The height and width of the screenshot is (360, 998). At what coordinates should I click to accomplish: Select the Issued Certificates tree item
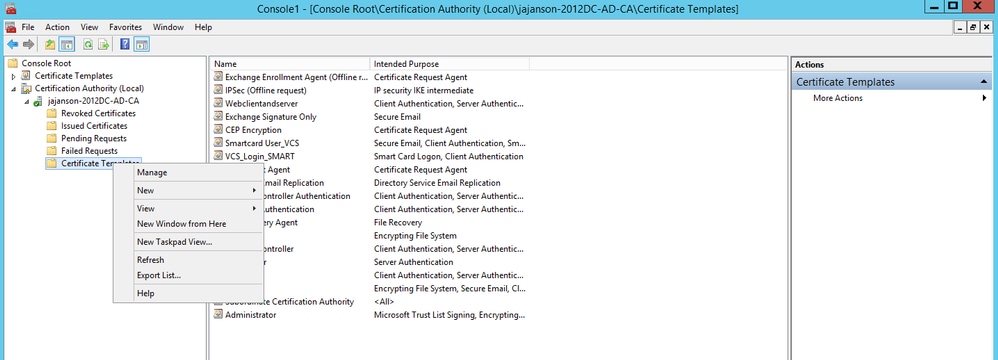tap(94, 126)
